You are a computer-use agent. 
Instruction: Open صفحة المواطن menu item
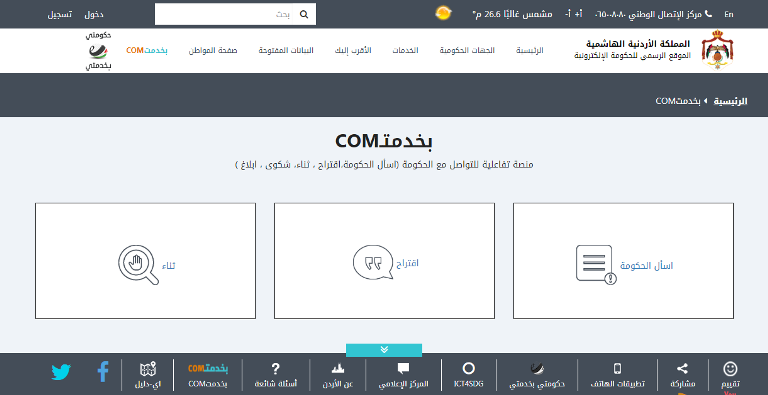tap(213, 50)
